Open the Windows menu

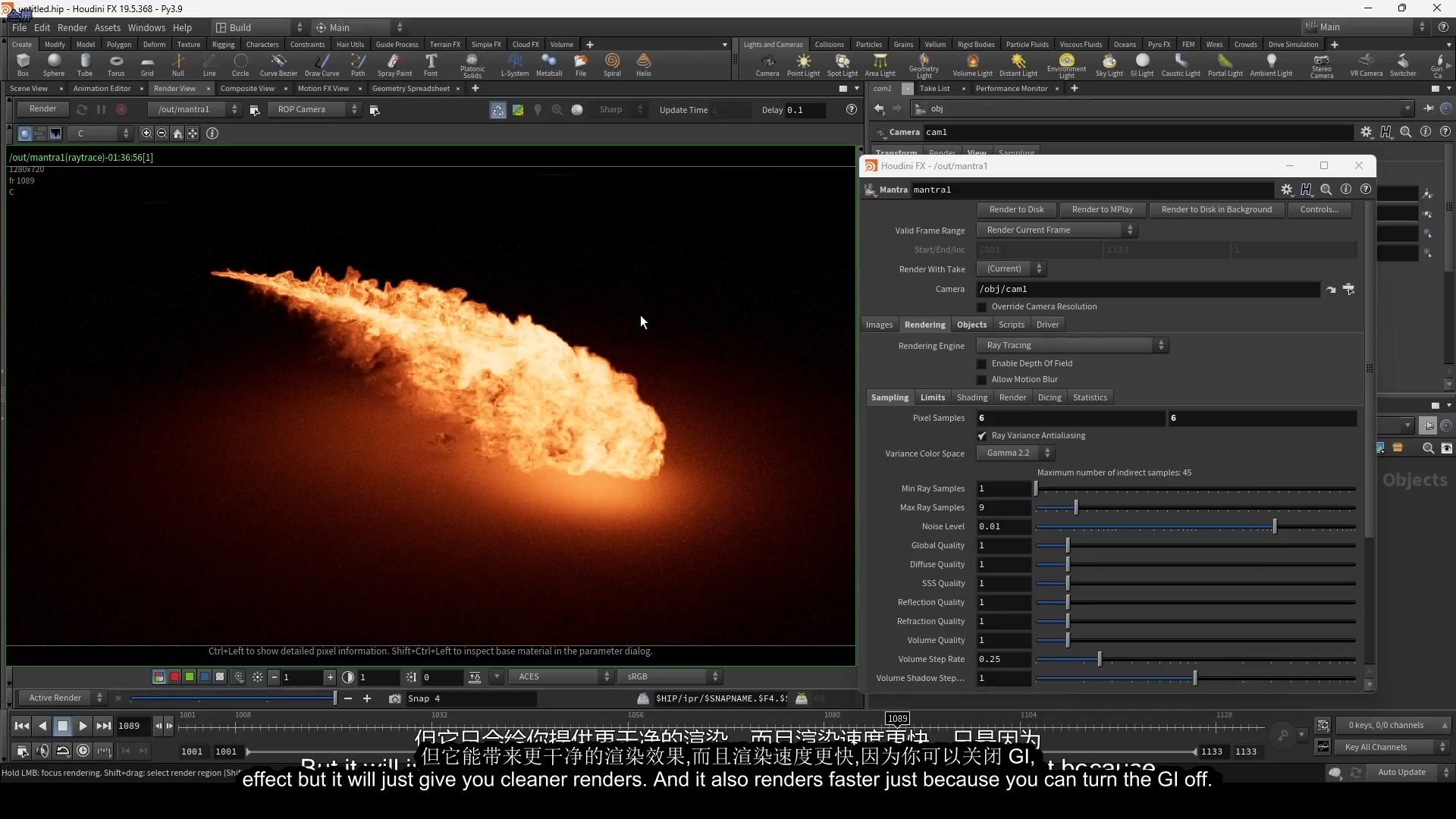[x=146, y=27]
